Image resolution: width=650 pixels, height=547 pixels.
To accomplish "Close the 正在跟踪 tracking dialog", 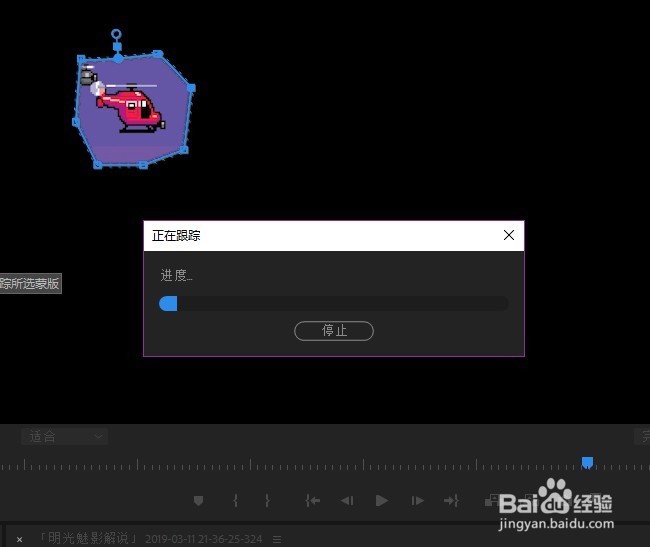I will click(x=509, y=235).
